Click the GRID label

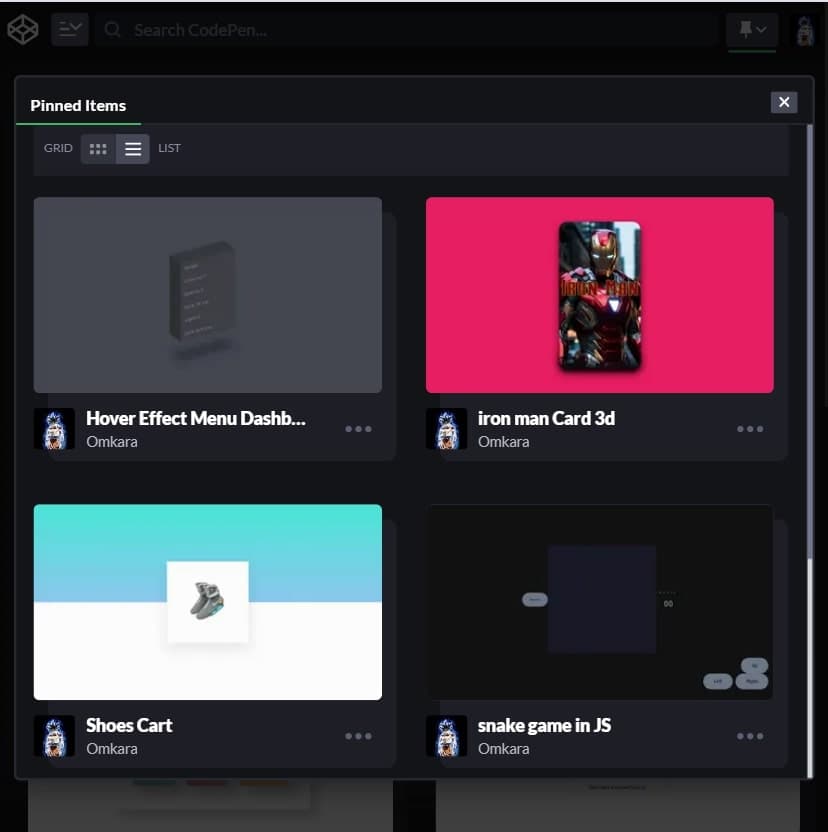point(58,148)
